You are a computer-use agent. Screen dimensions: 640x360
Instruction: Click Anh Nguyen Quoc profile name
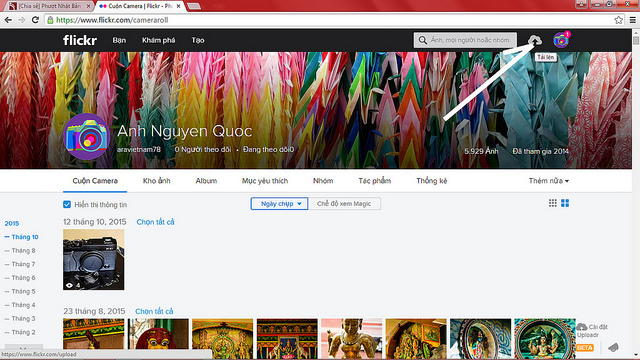184,131
